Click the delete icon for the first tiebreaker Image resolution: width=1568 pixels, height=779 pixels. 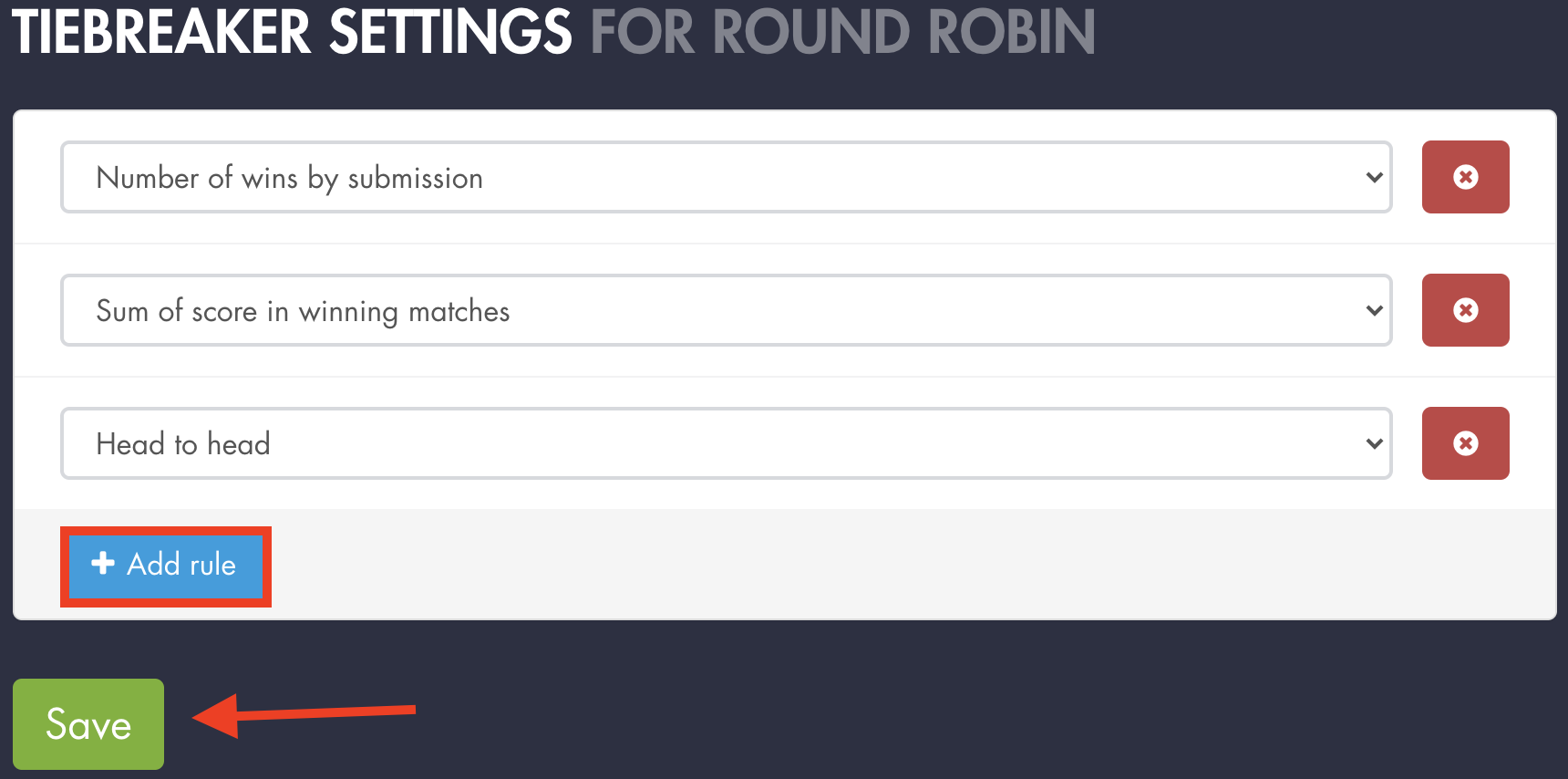1465,177
